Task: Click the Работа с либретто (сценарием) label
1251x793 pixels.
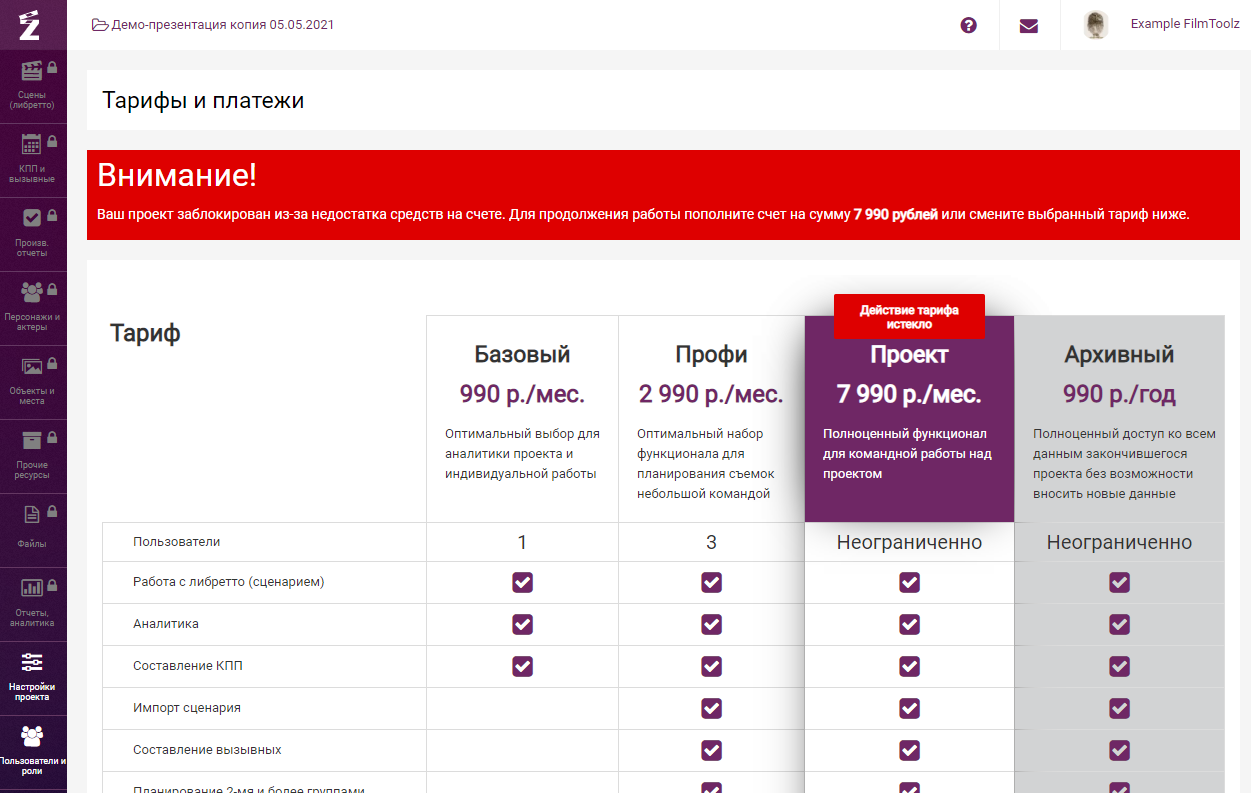Action: coord(229,581)
